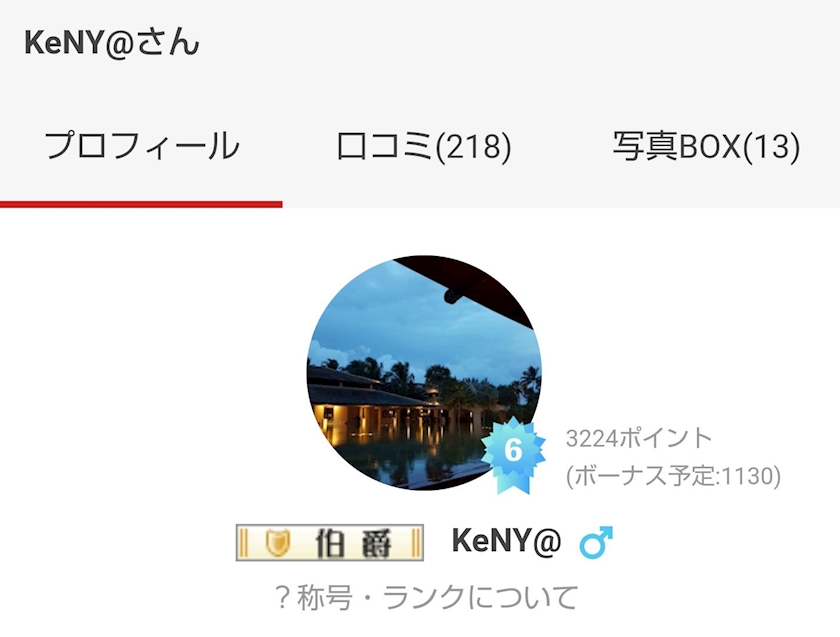Select the 口コミ reviews count label
This screenshot has height=637, width=840.
[423, 146]
